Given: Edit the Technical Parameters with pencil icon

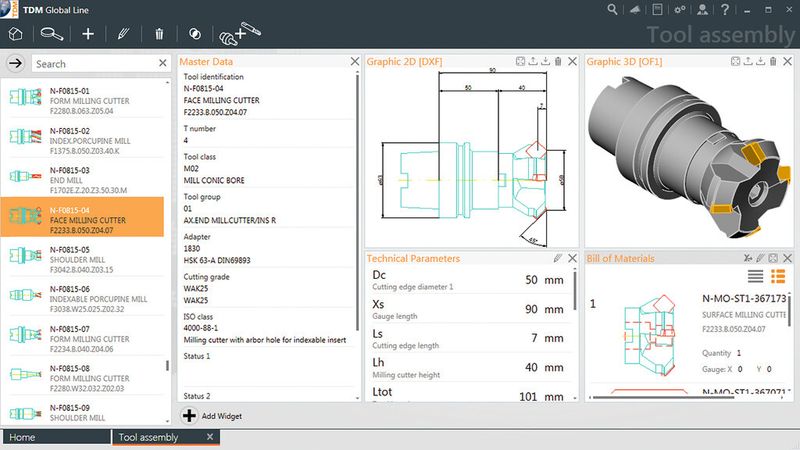Looking at the screenshot, I should click(558, 258).
